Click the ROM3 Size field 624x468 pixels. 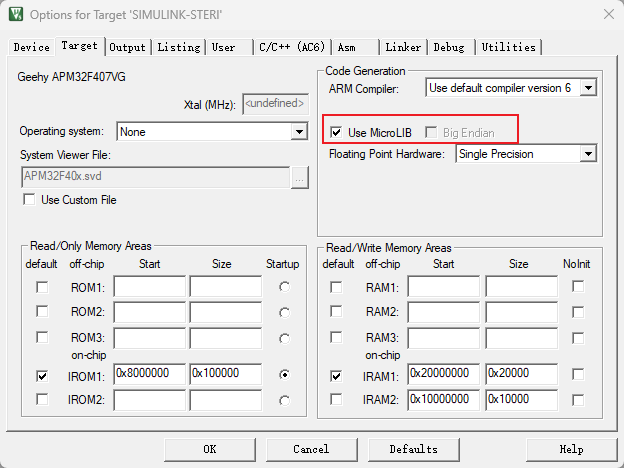[x=226, y=338]
